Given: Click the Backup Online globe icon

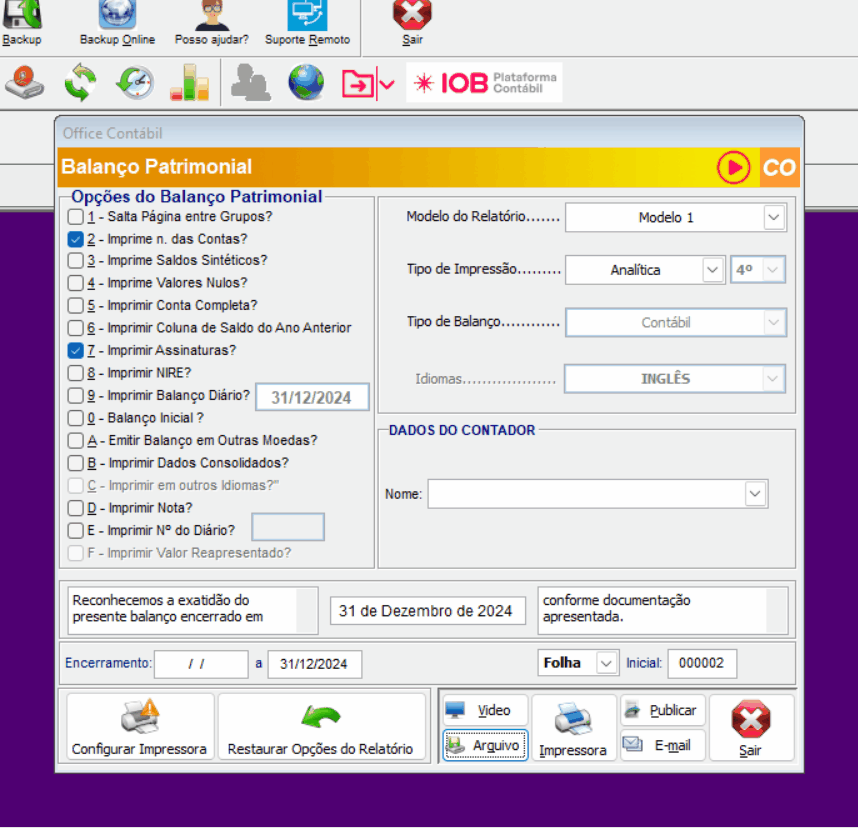Looking at the screenshot, I should (117, 14).
